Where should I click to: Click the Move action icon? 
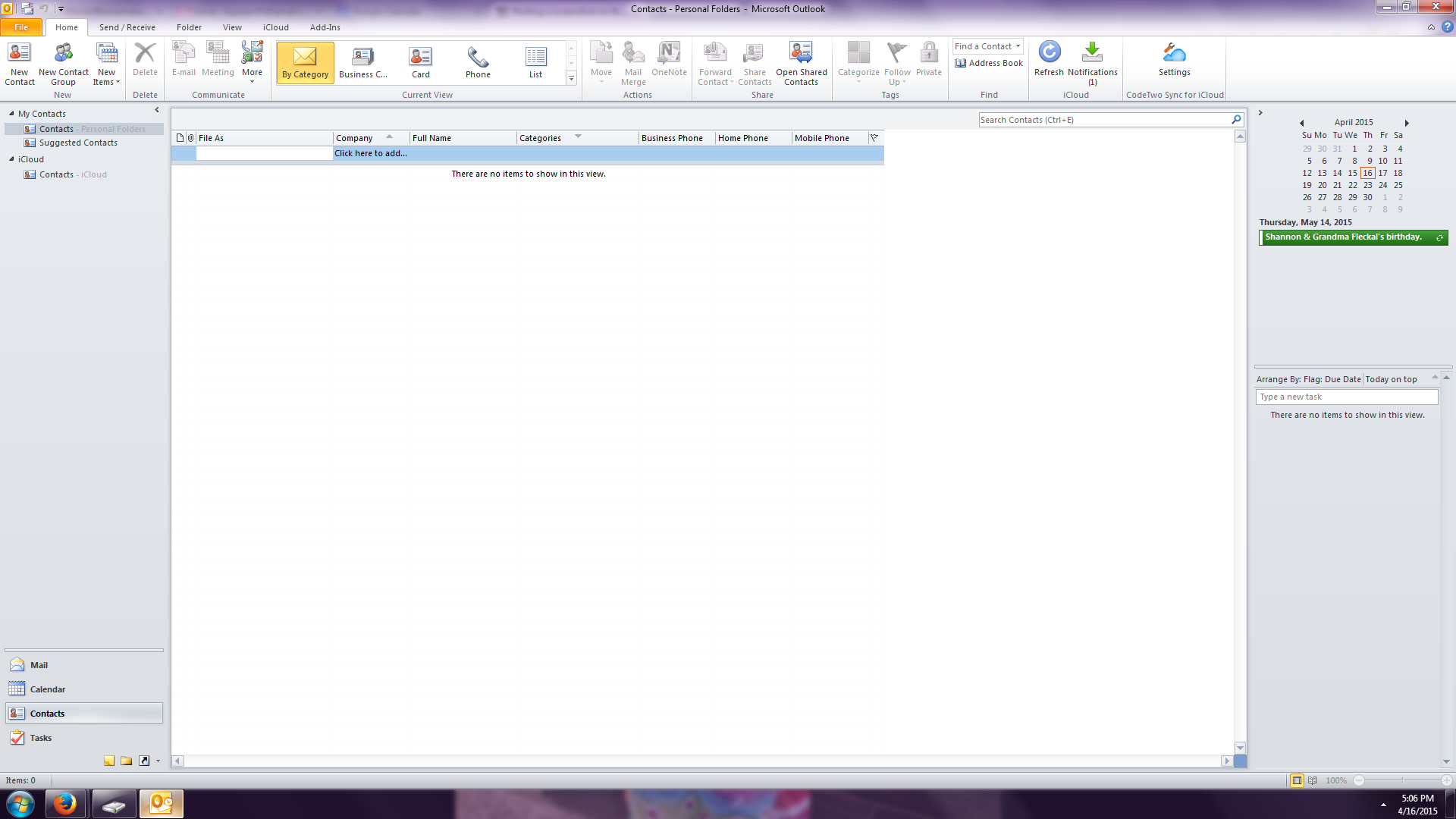(601, 62)
